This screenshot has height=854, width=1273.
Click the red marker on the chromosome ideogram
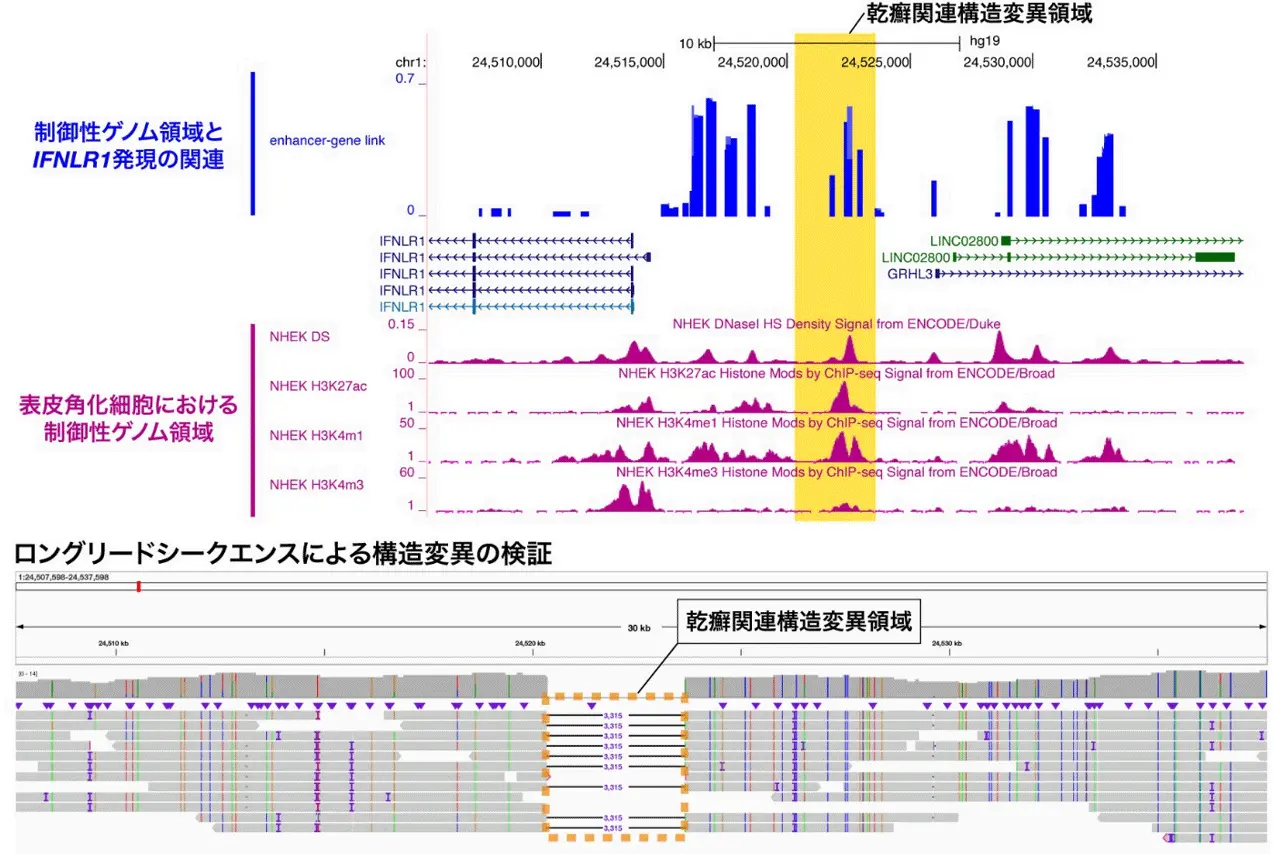[138, 586]
